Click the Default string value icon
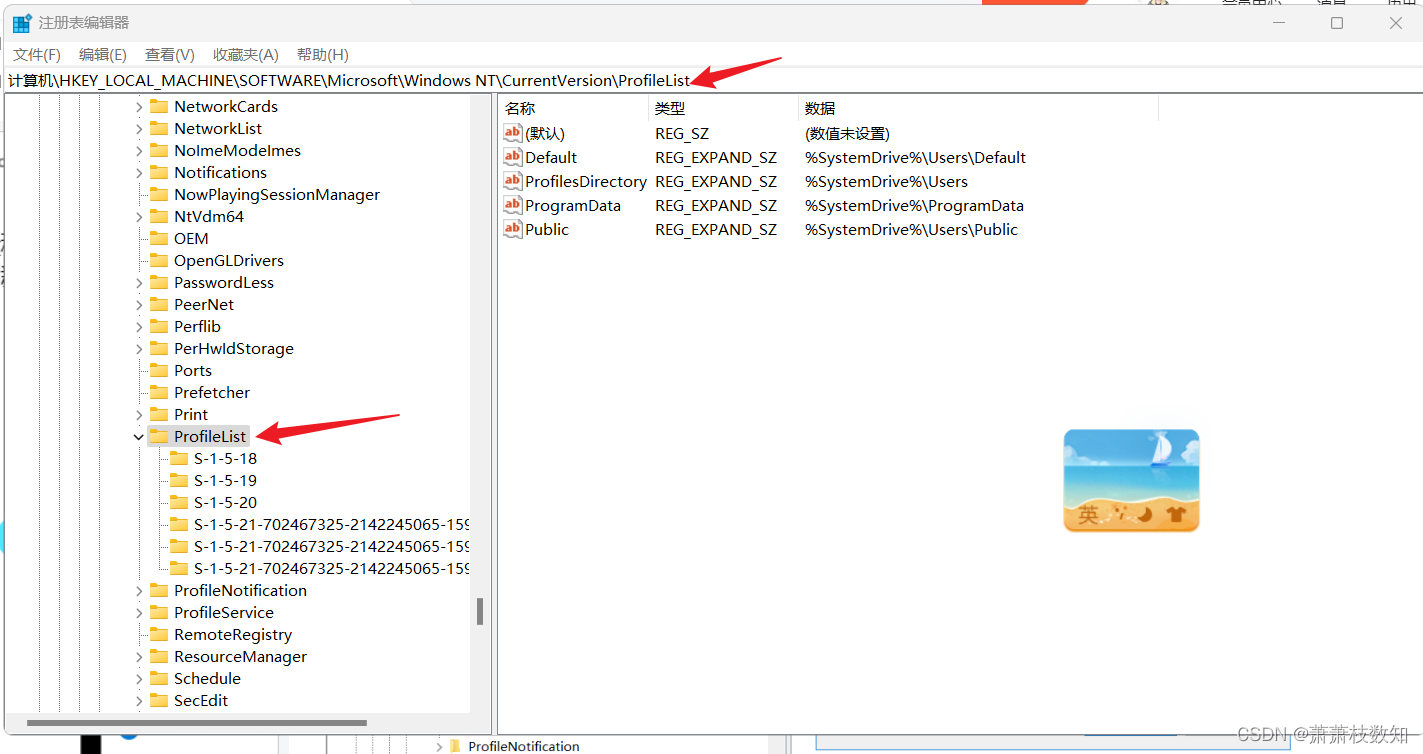This screenshot has height=754, width=1423. click(513, 157)
